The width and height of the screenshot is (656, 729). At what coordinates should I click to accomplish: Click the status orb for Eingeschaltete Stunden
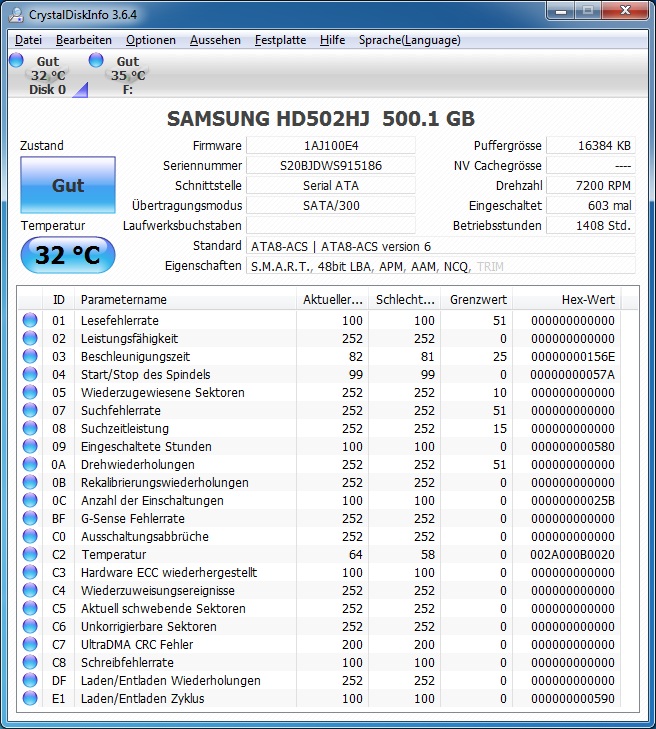[30, 446]
